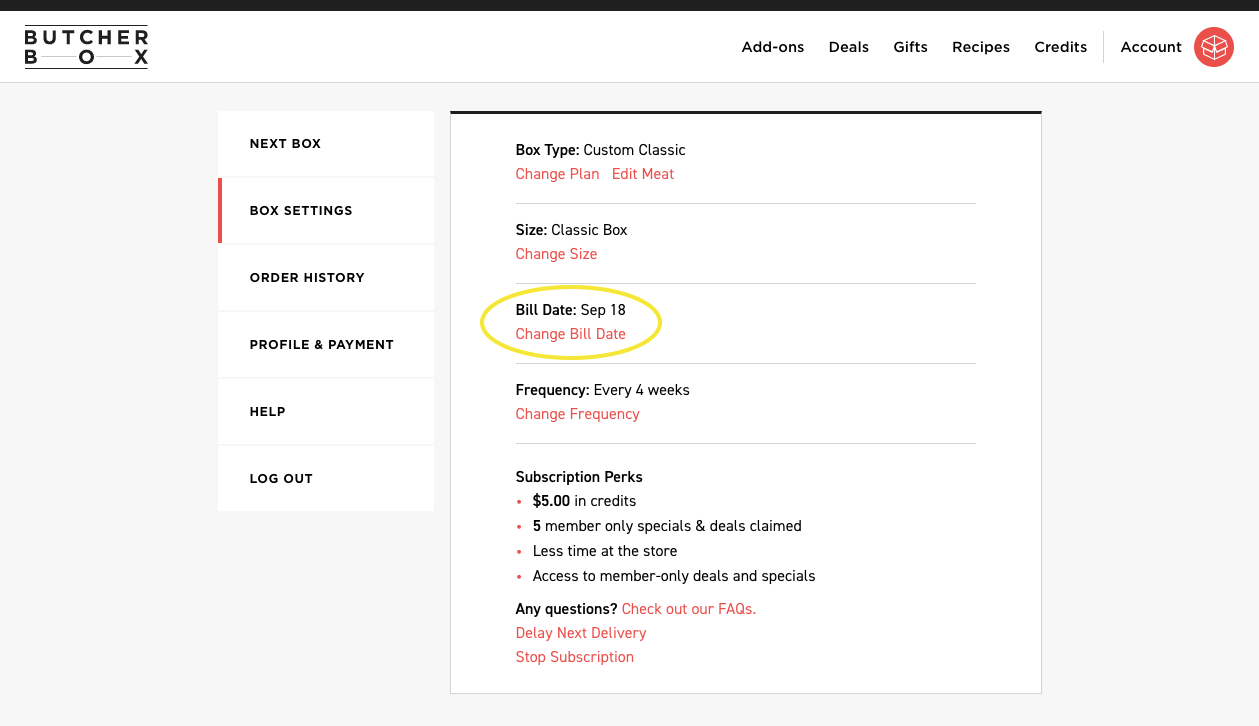Click the Frequency: Every 4 weeks text
Viewport: 1259px width, 726px height.
(x=602, y=390)
